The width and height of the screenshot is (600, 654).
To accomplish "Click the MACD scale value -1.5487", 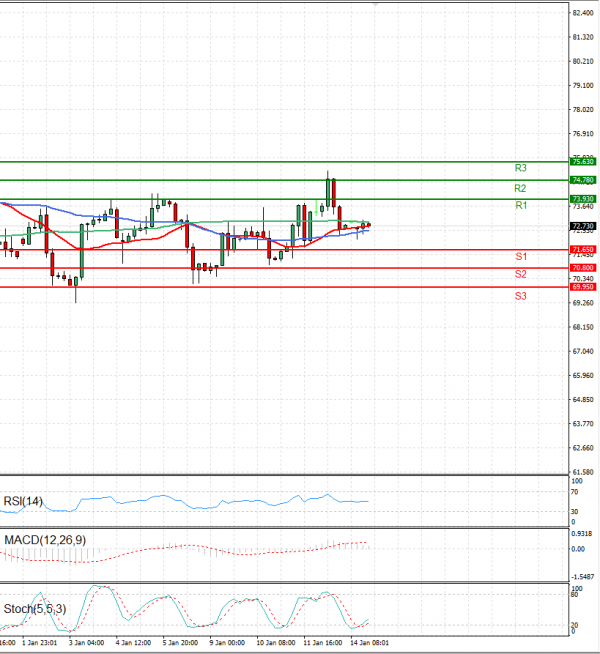I will (581, 577).
